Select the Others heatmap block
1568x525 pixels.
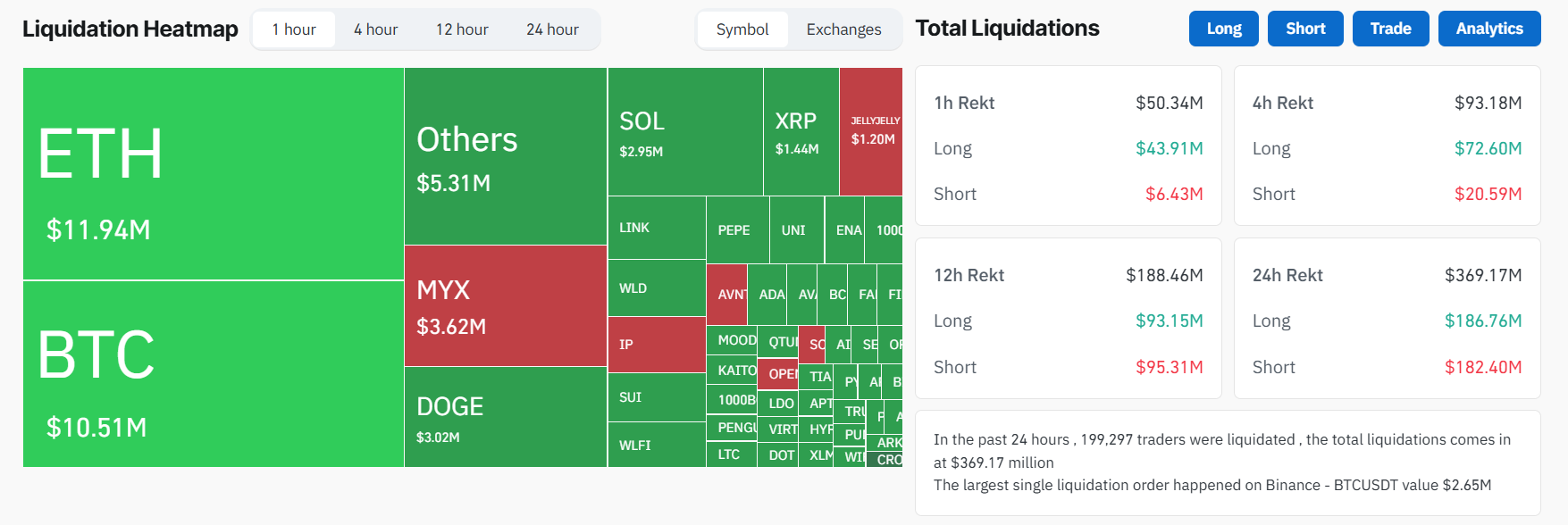tap(506, 156)
